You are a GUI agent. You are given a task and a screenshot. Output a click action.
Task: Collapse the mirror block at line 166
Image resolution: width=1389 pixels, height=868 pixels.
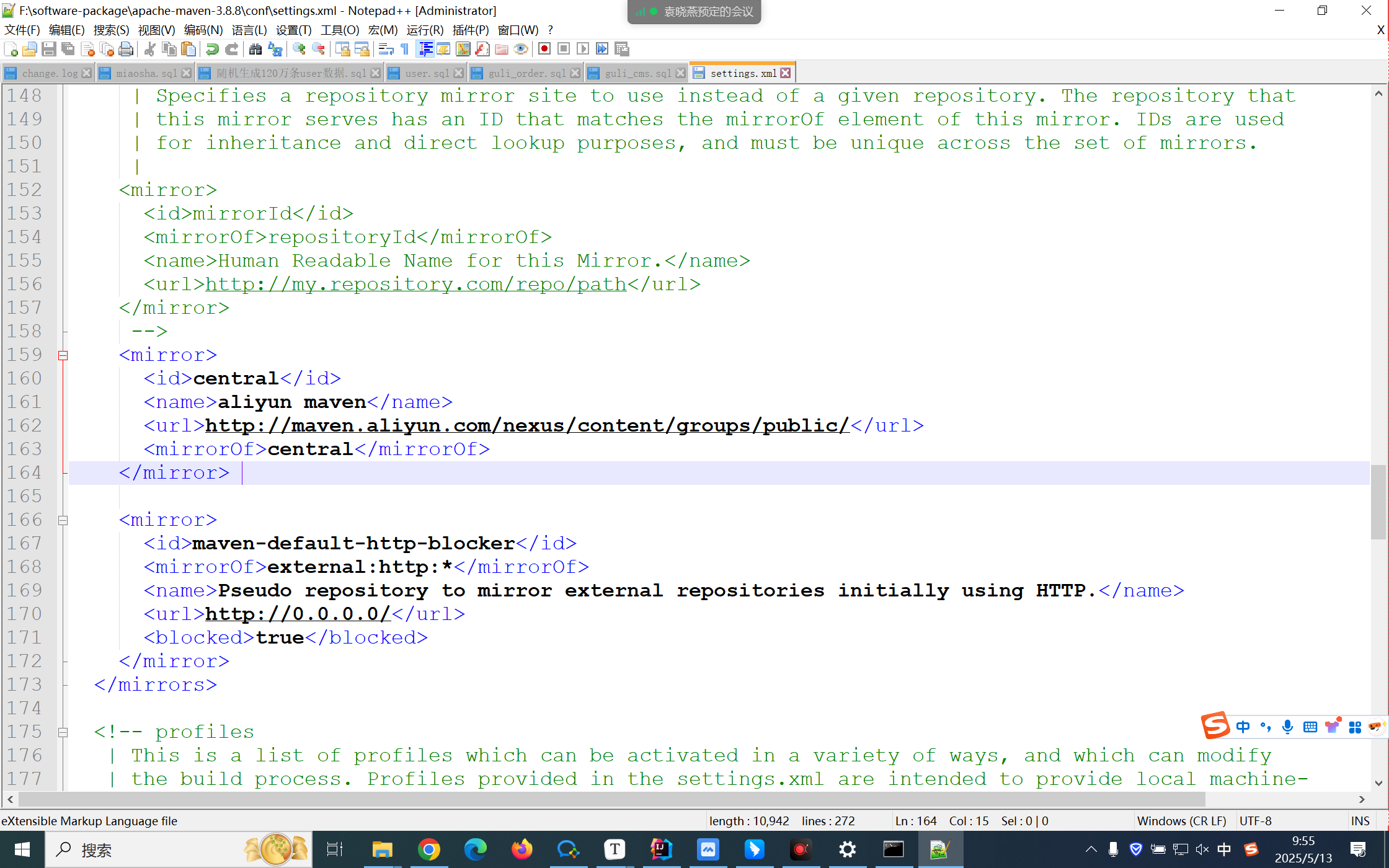63,520
